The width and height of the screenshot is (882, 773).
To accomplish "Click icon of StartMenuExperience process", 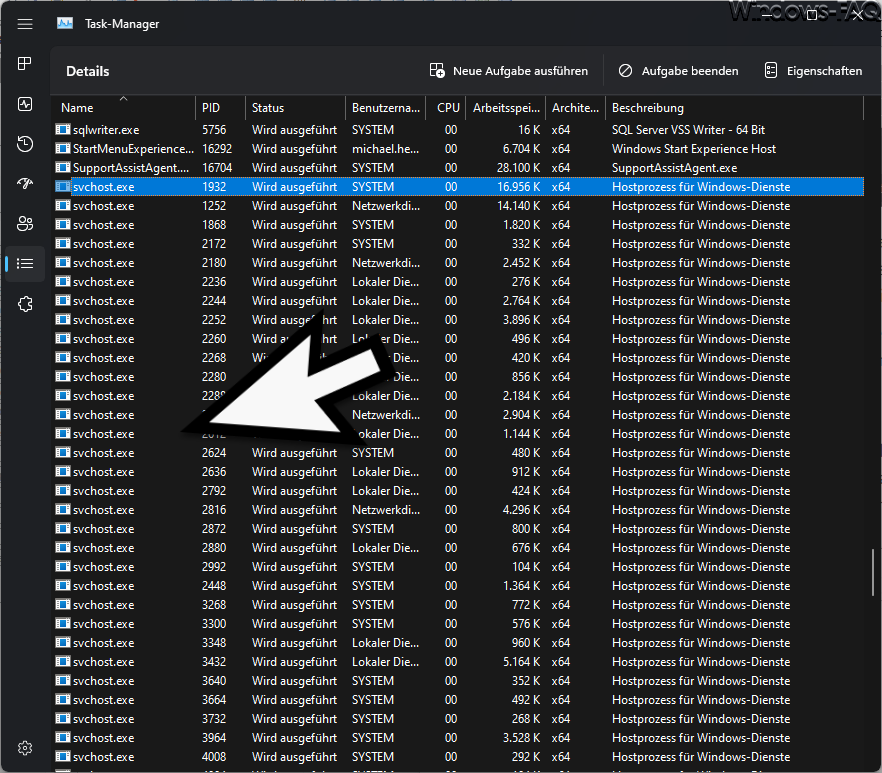I will (62, 149).
